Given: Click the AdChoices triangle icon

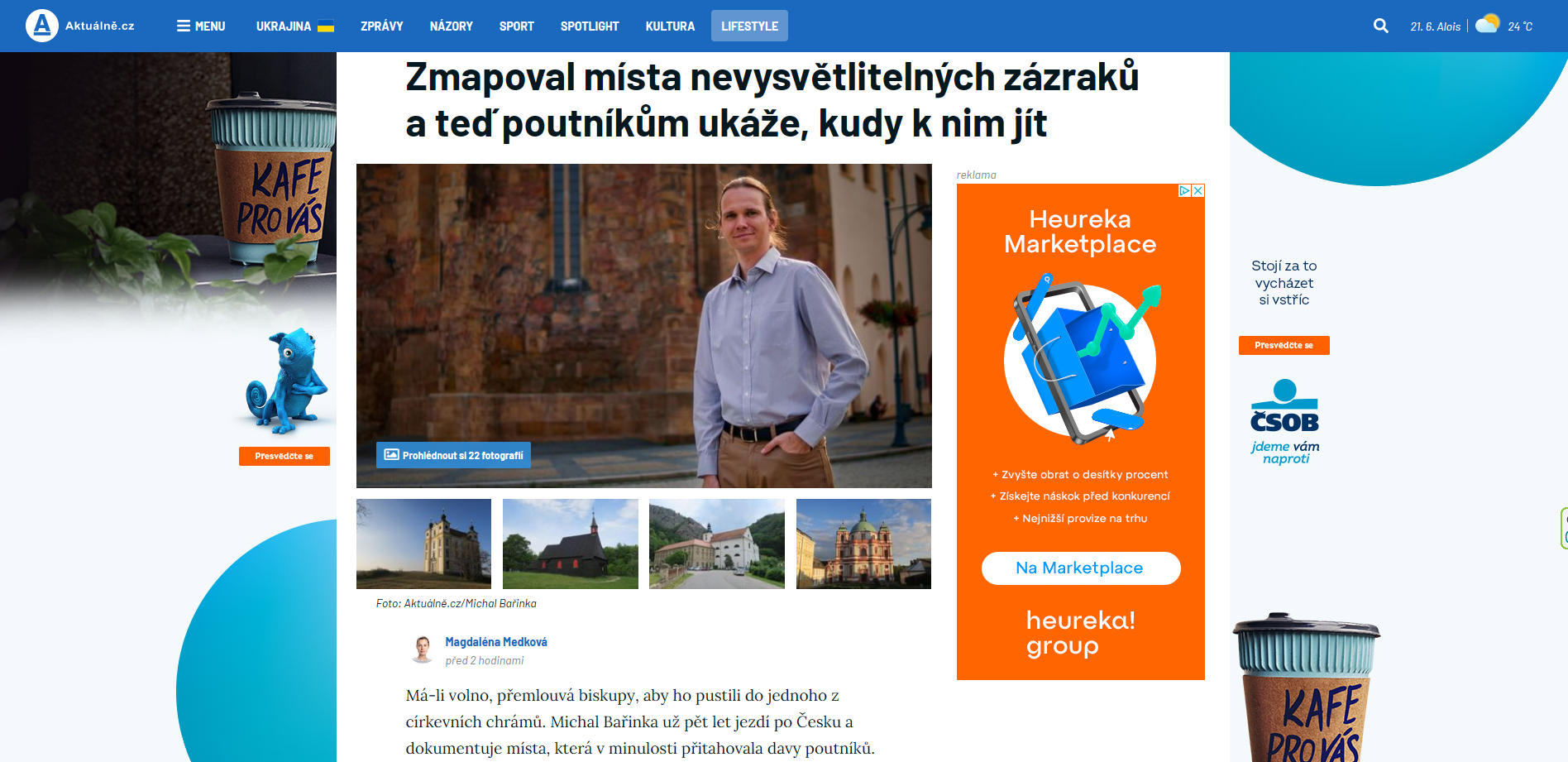Looking at the screenshot, I should [1184, 190].
